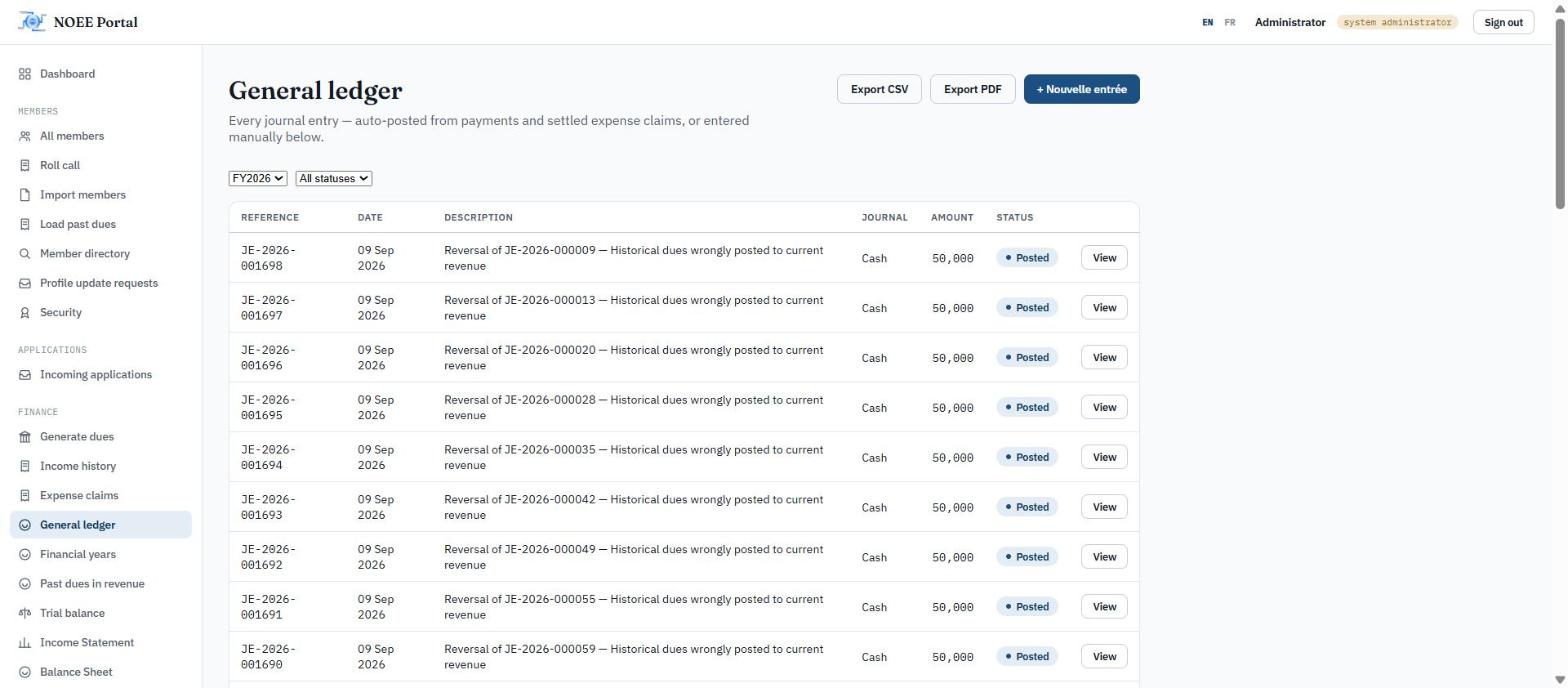Open the All statuses filter dropdown

coord(334,178)
